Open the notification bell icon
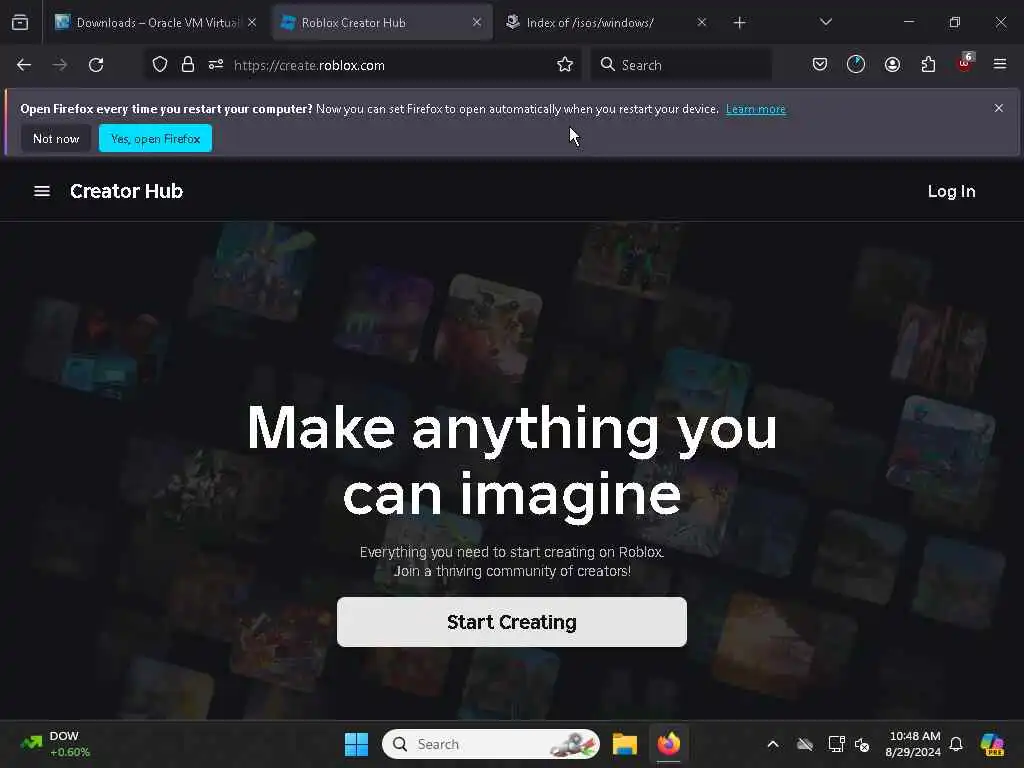The width and height of the screenshot is (1024, 768). pos(956,744)
